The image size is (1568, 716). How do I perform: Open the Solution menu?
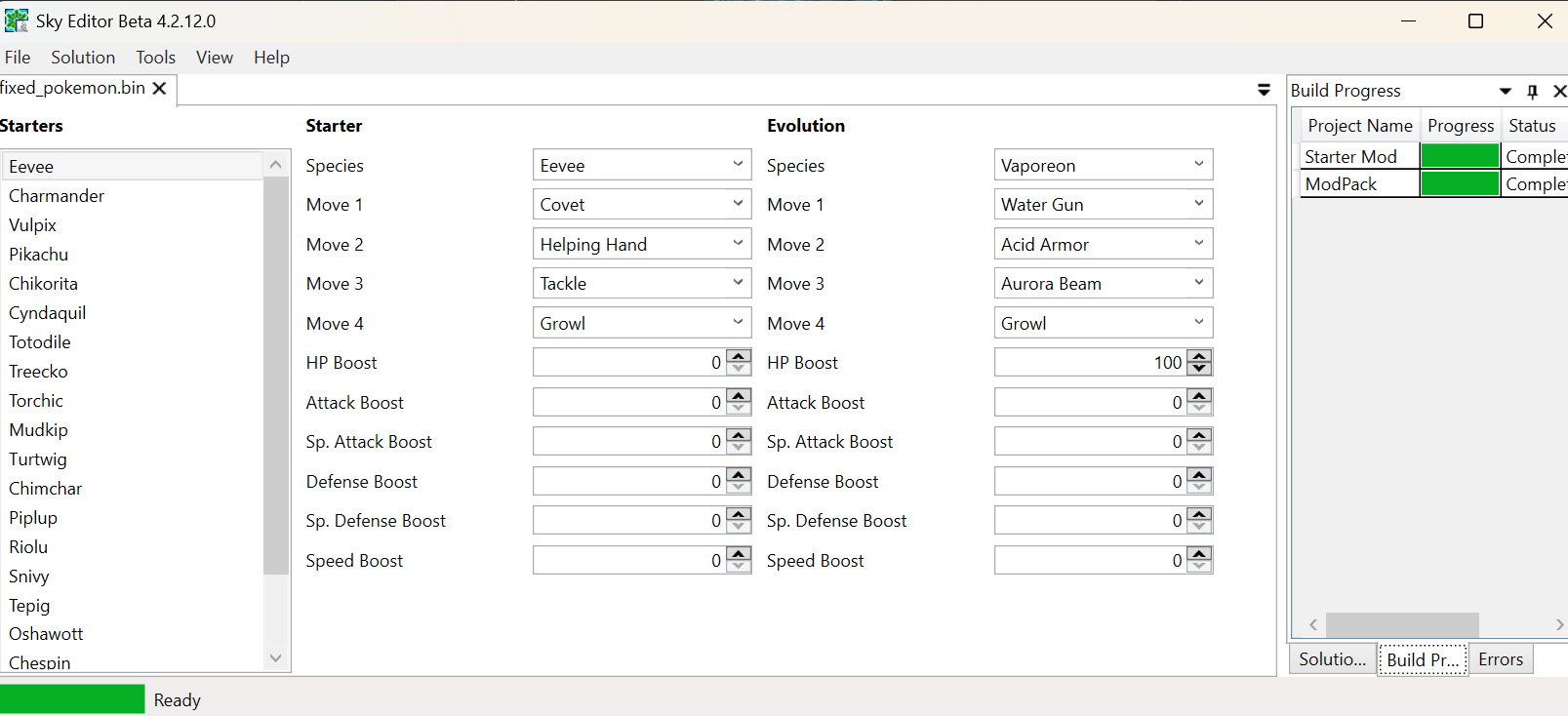83,58
